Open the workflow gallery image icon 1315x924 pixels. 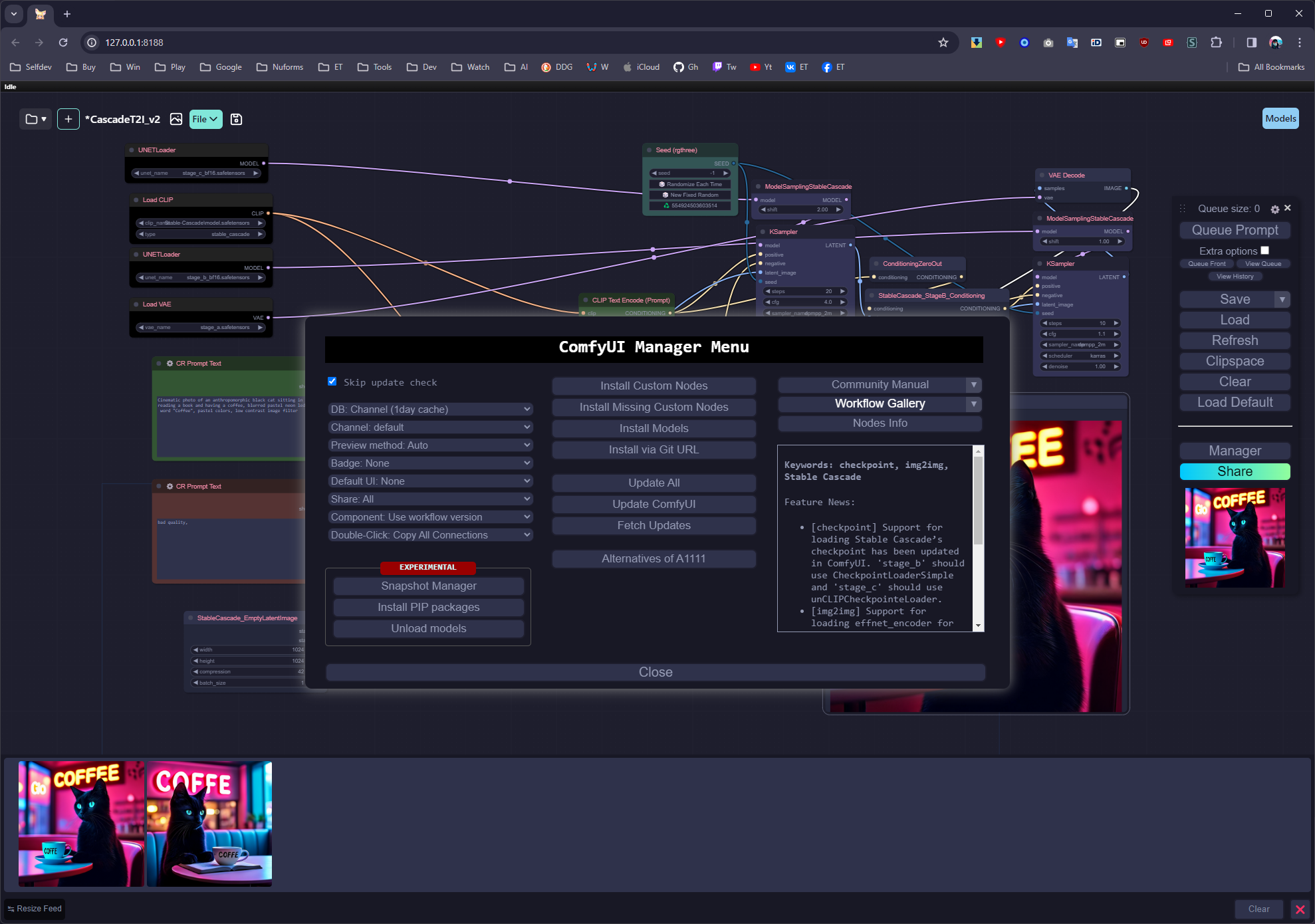[x=176, y=119]
